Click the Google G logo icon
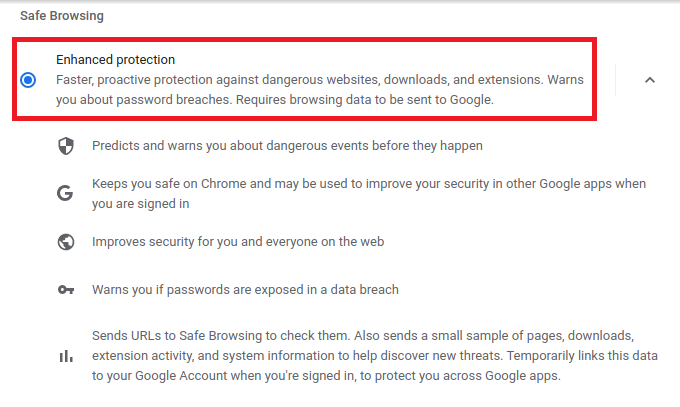 pyautogui.click(x=67, y=194)
